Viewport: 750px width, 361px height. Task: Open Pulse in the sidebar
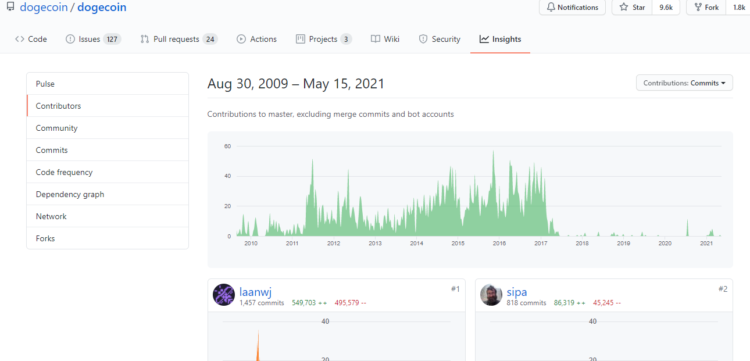[x=108, y=84]
